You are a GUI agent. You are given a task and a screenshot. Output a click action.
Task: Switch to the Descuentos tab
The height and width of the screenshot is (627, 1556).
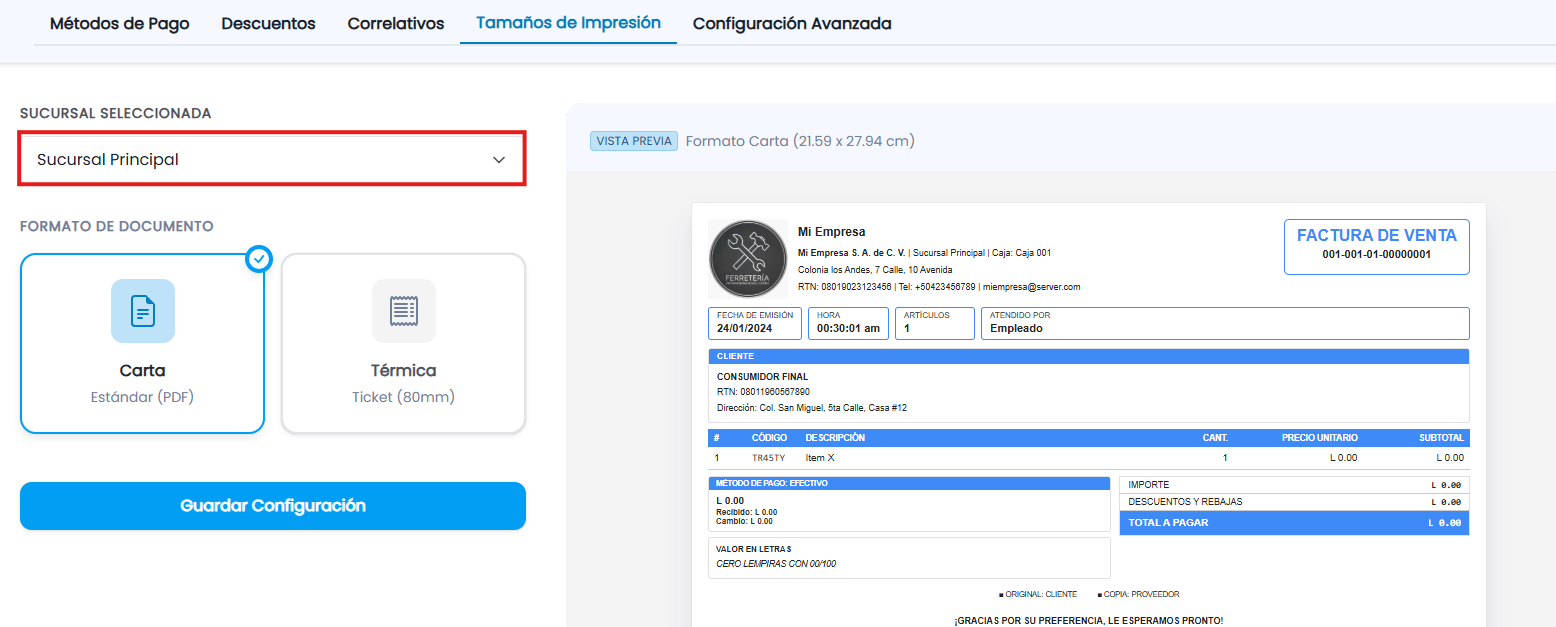point(268,23)
